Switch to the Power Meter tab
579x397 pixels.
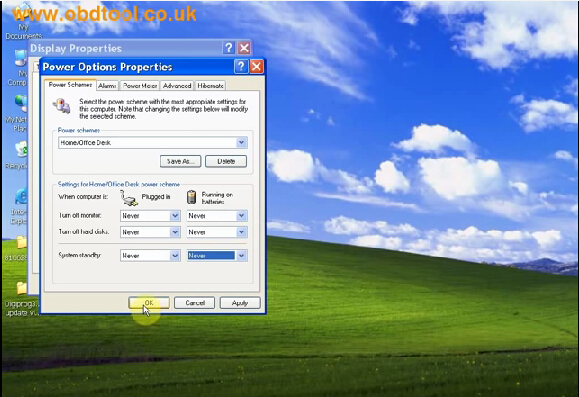[140, 86]
